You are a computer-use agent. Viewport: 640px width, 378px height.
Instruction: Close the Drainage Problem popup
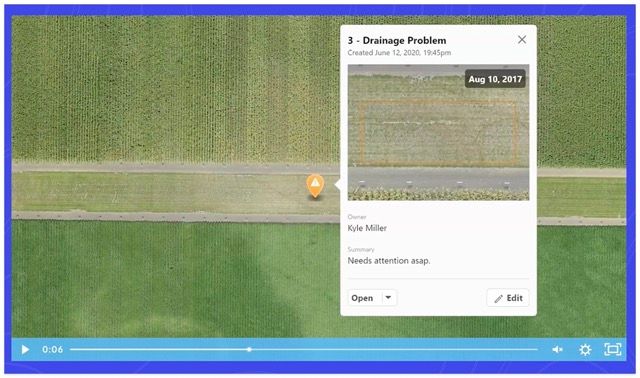coord(522,40)
